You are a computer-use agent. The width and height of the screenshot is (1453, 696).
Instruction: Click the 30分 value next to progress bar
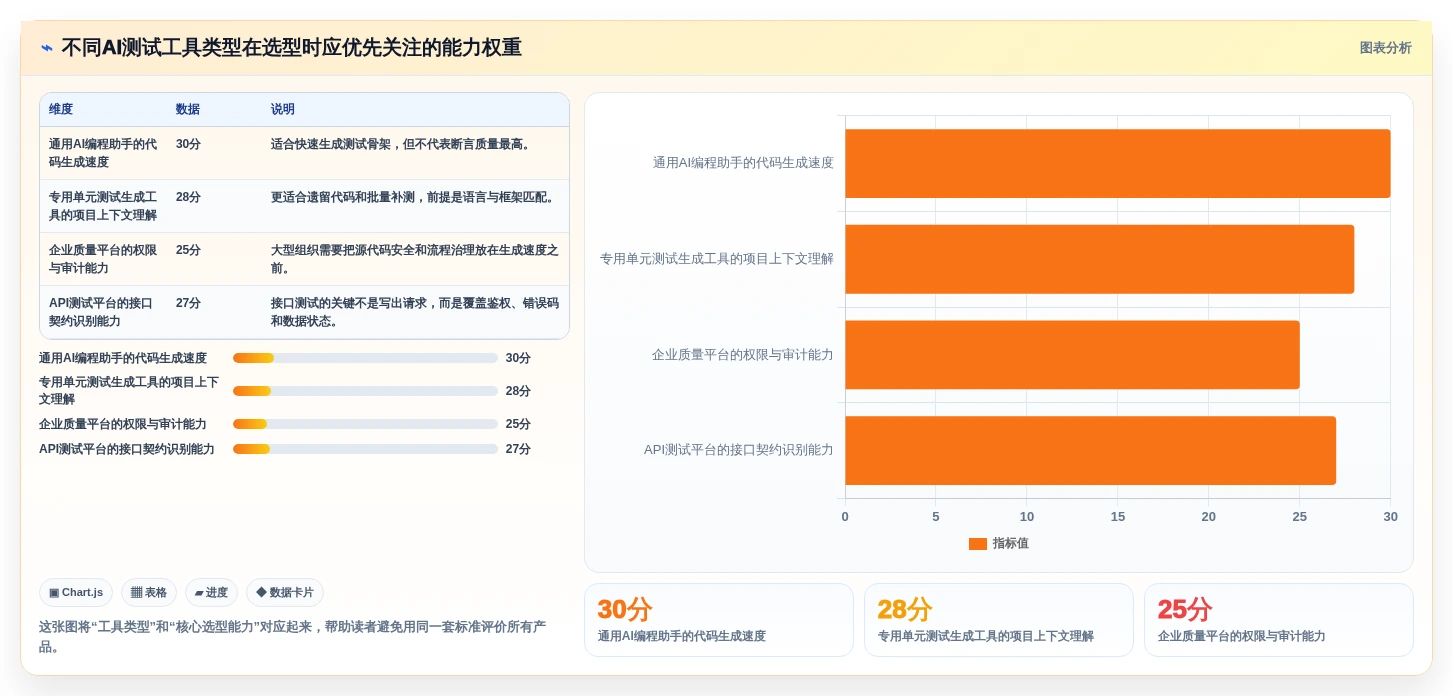[x=518, y=358]
